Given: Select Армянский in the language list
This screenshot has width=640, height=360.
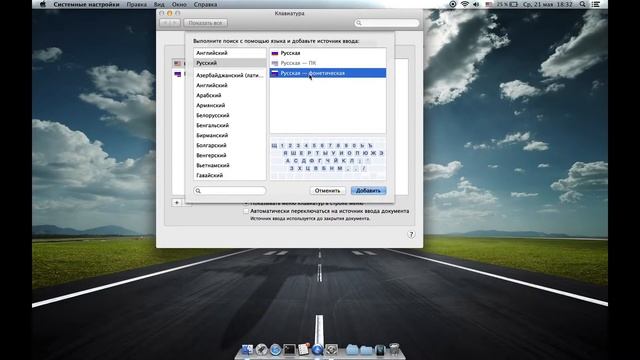Looking at the screenshot, I should click(230, 105).
